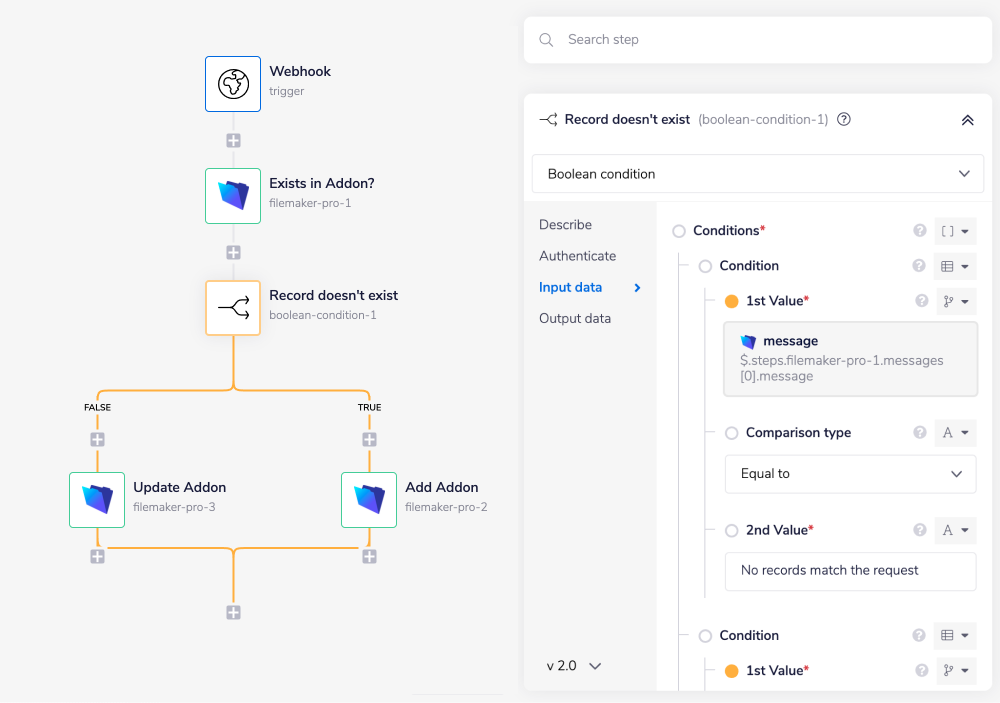Image resolution: width=1000 pixels, height=703 pixels.
Task: Select the Exists in Addon? FileMaker icon
Action: coord(233,196)
